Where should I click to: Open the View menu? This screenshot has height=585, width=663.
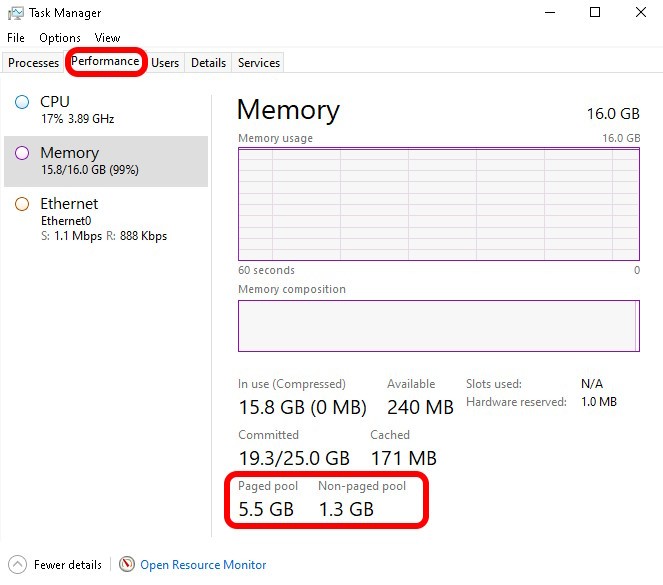107,38
